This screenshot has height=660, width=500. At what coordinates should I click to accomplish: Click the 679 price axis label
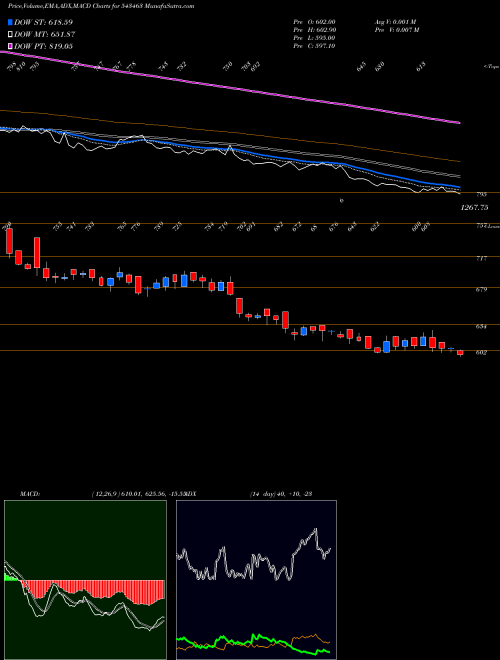(x=481, y=290)
